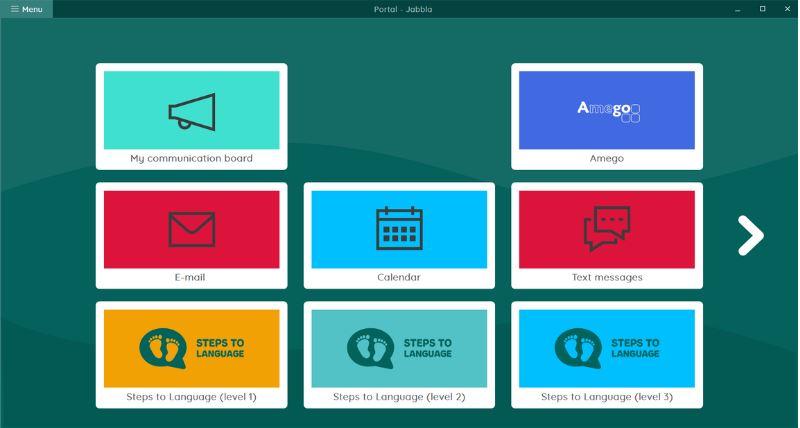Open the E-mail envelope icon

pyautogui.click(x=191, y=229)
